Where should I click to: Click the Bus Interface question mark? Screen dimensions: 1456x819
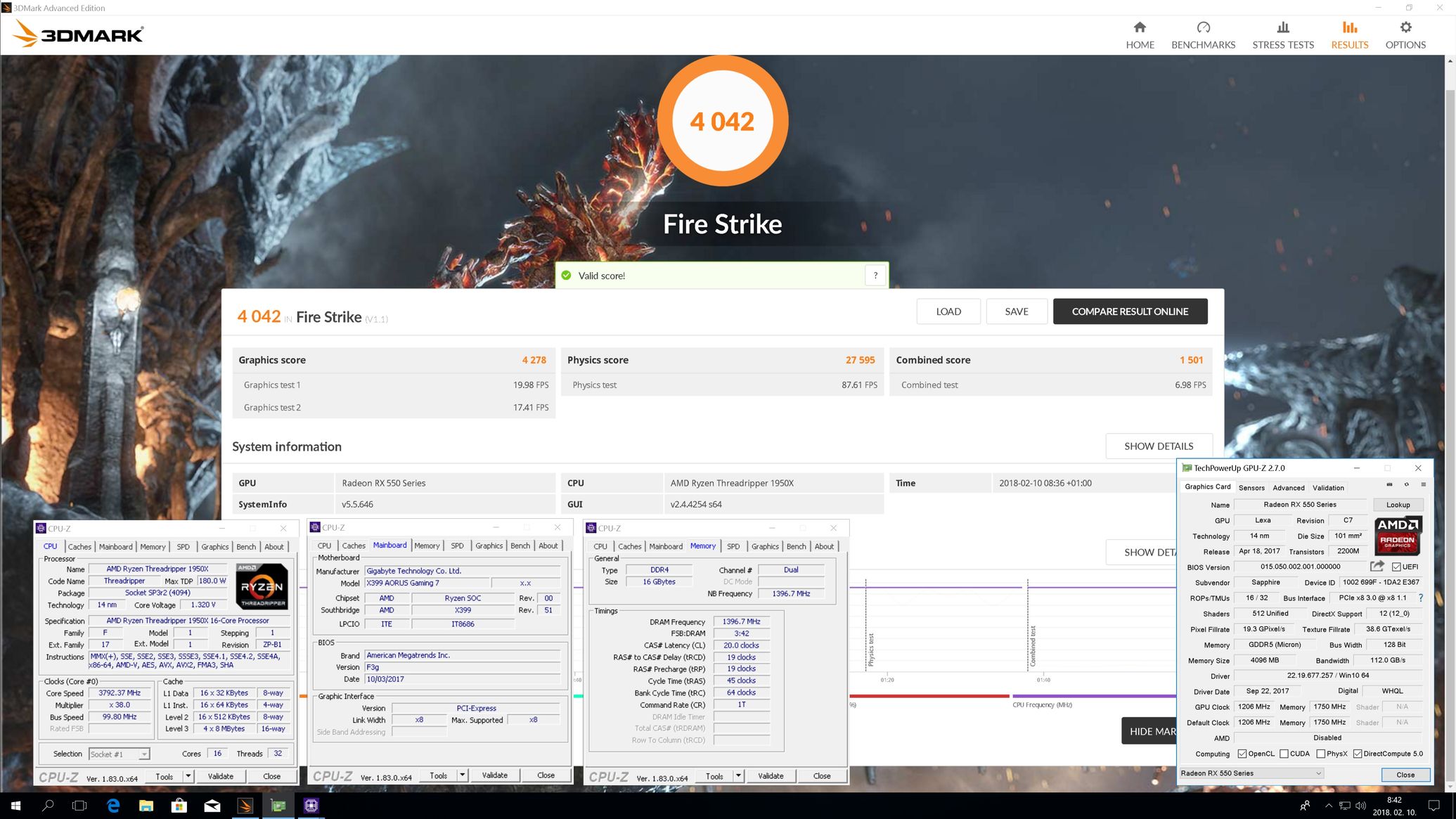tap(1420, 598)
